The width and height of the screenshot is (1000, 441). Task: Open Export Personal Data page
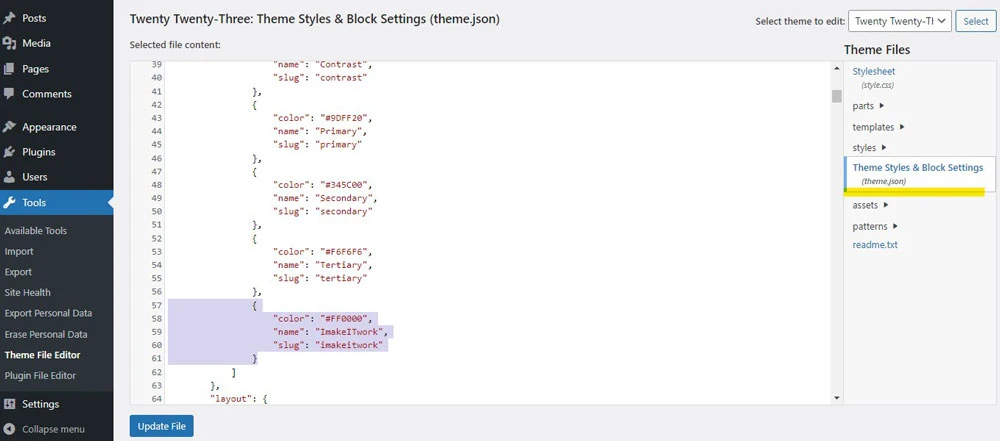(48, 313)
